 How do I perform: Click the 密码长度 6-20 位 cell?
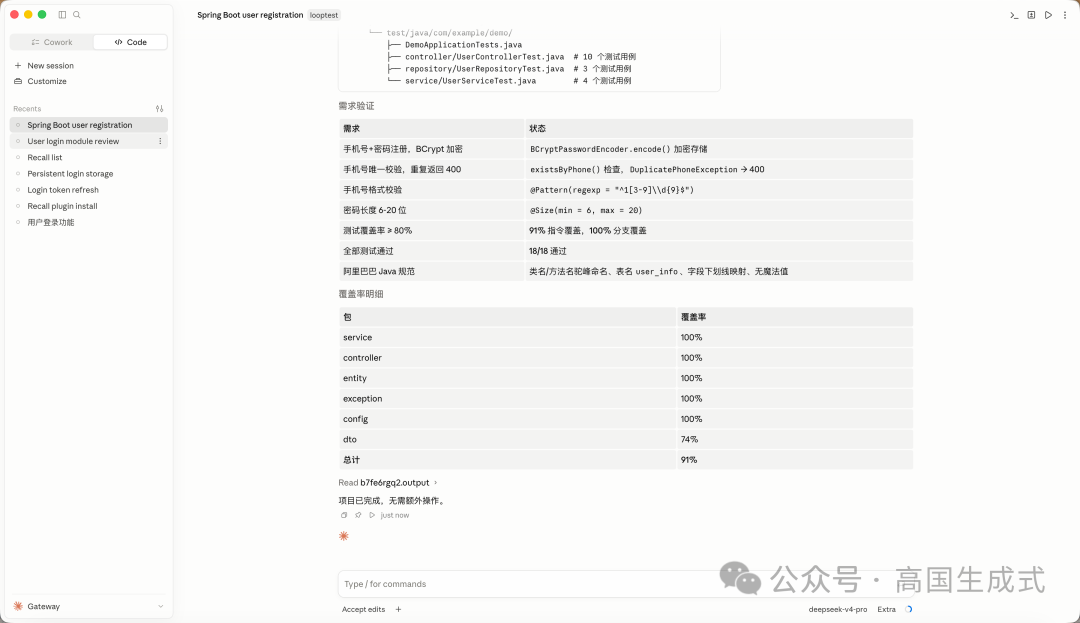tap(431, 210)
